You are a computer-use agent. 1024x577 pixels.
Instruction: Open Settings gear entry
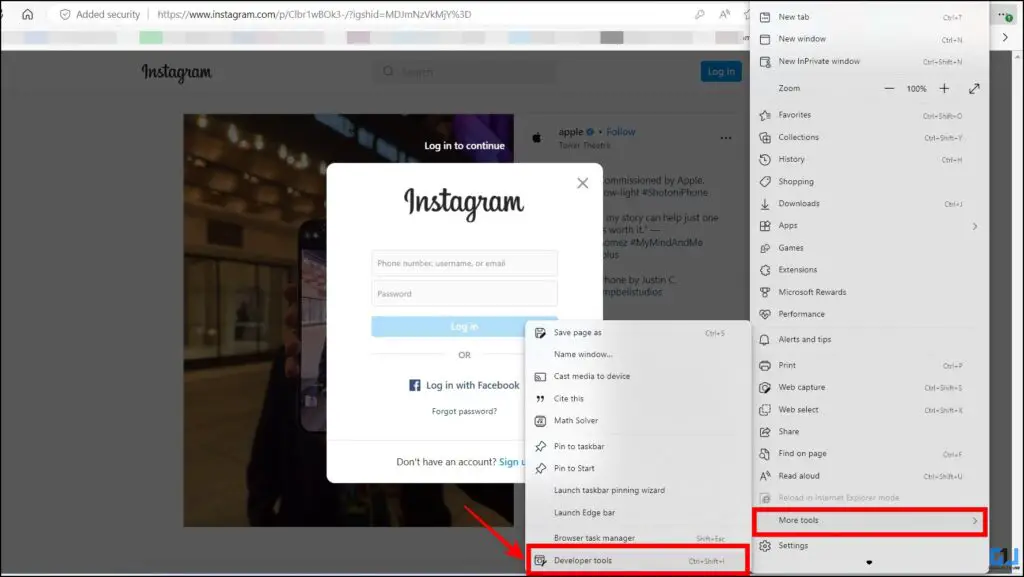coord(869,546)
